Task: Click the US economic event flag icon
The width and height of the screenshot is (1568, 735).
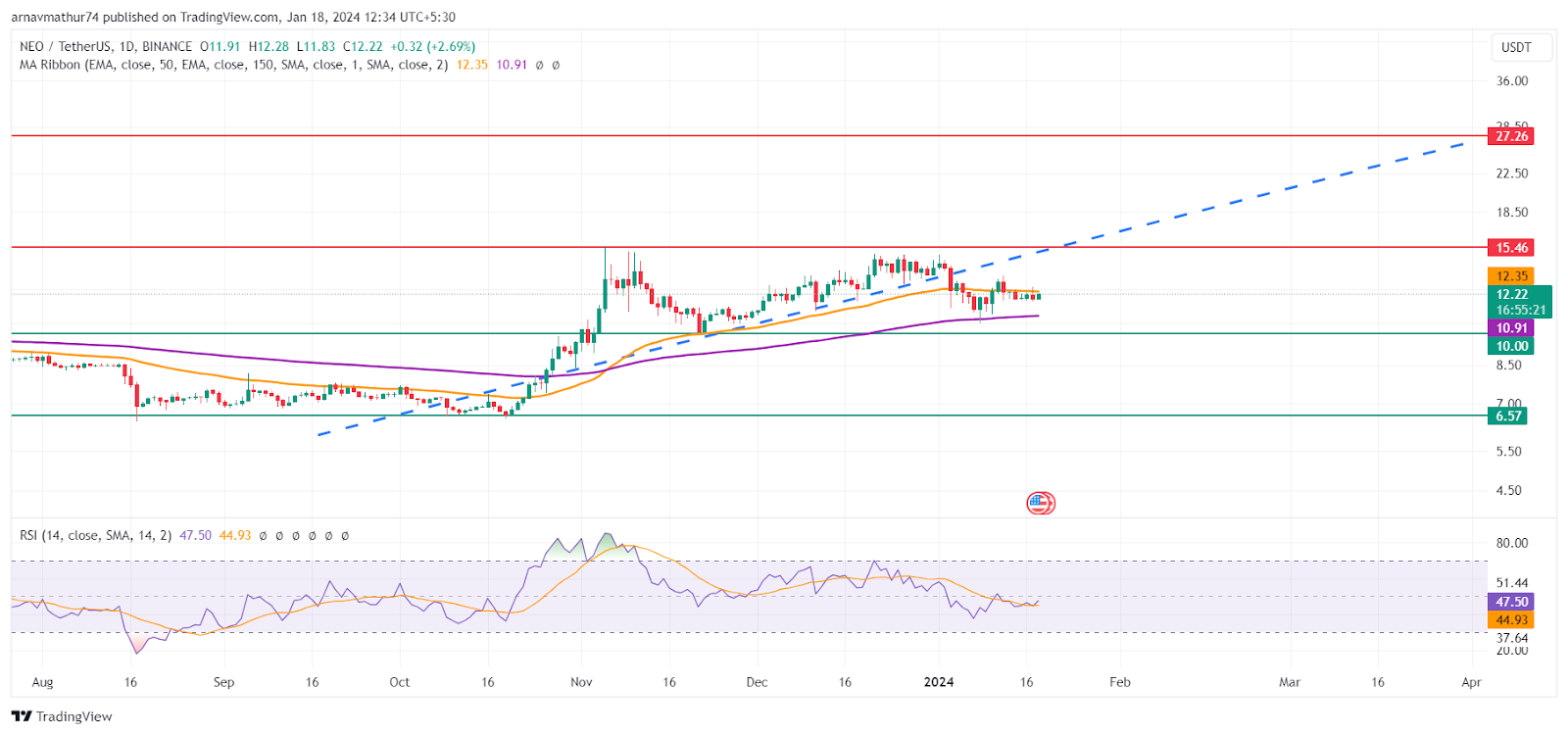Action: [x=1040, y=504]
